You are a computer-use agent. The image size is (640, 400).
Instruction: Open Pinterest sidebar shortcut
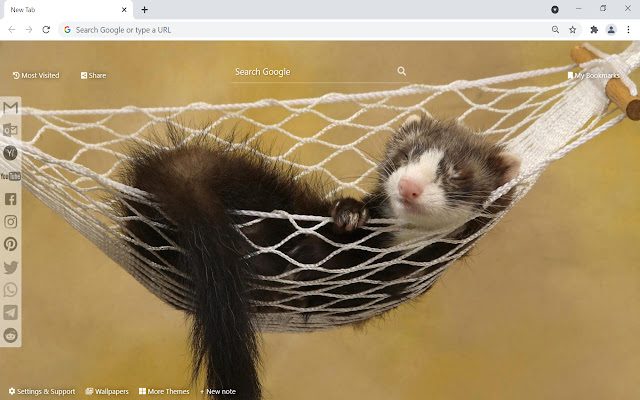11,244
